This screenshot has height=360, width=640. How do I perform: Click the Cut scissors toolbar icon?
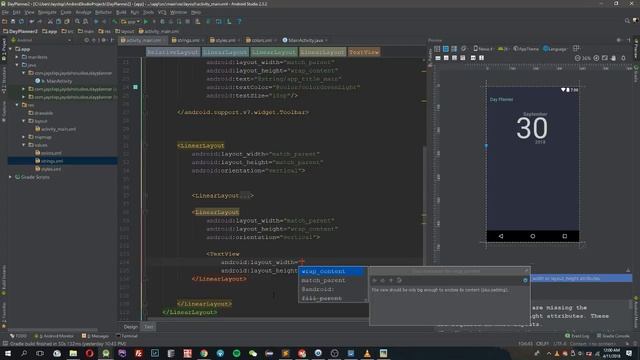pos(50,21)
